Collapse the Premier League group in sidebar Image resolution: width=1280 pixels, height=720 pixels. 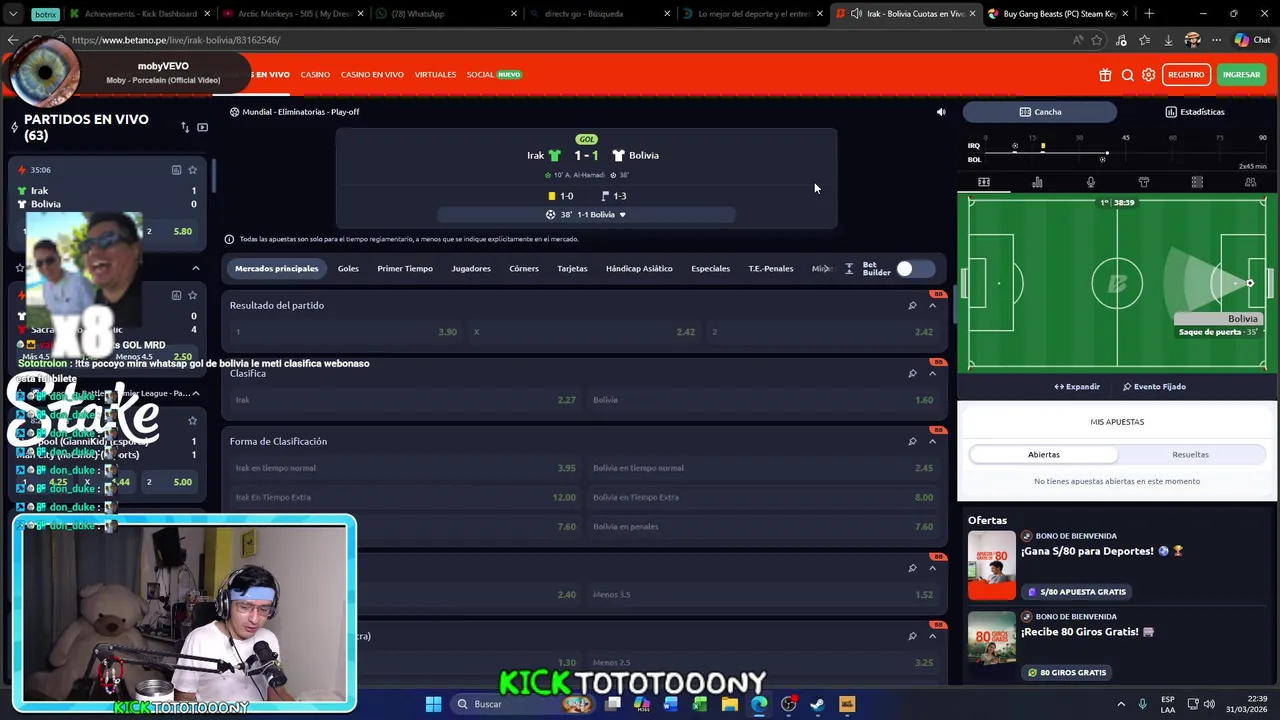pyautogui.click(x=196, y=393)
